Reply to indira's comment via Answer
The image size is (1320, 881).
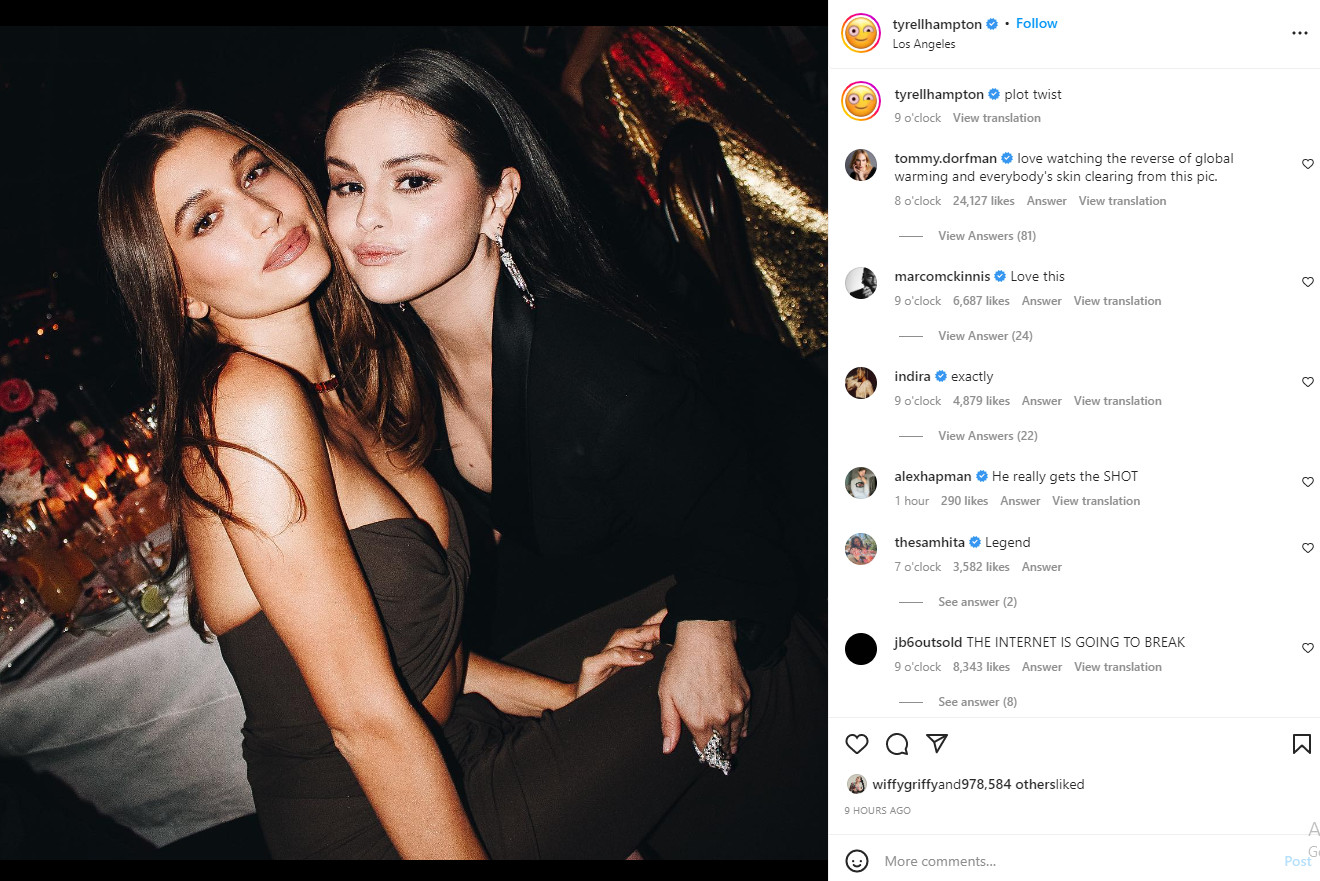coord(1041,401)
